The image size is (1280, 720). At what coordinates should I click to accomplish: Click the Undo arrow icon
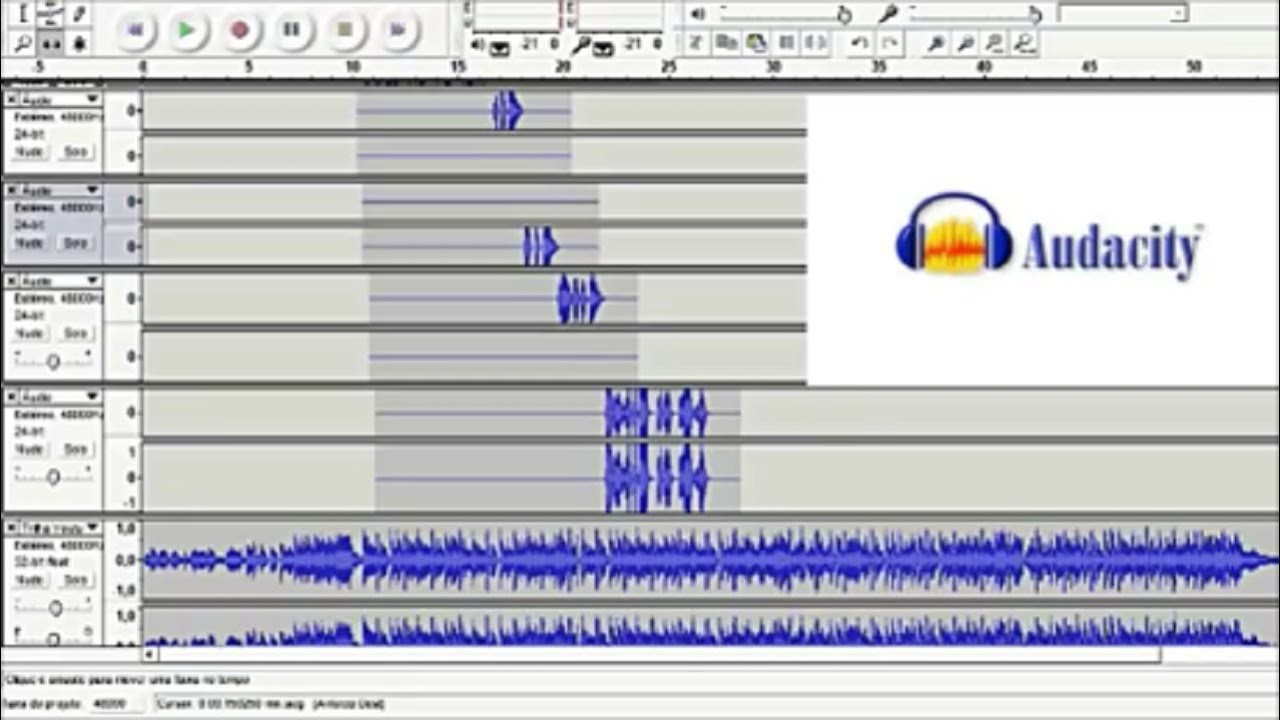[x=859, y=42]
